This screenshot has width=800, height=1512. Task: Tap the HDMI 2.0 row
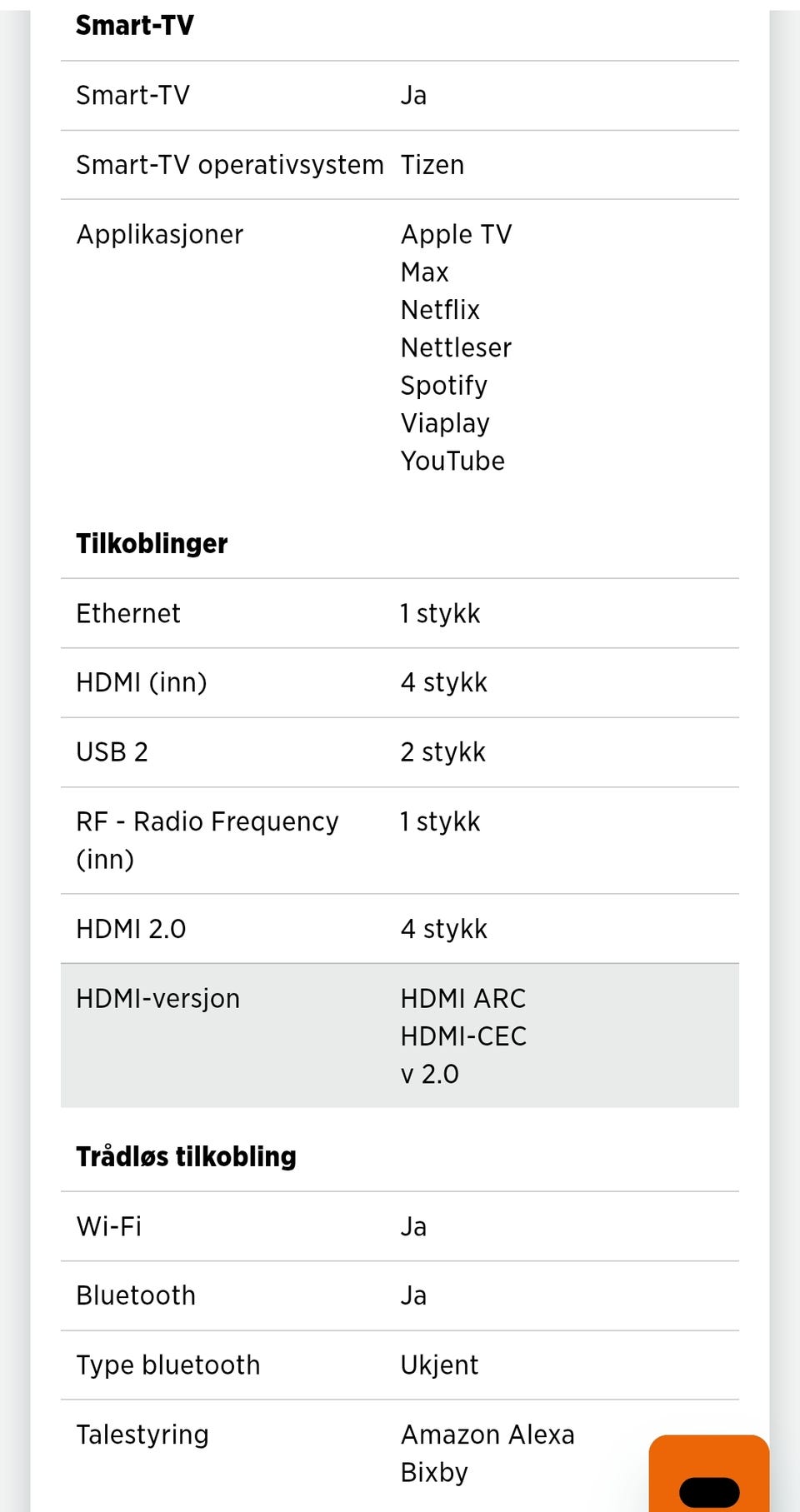[400, 929]
